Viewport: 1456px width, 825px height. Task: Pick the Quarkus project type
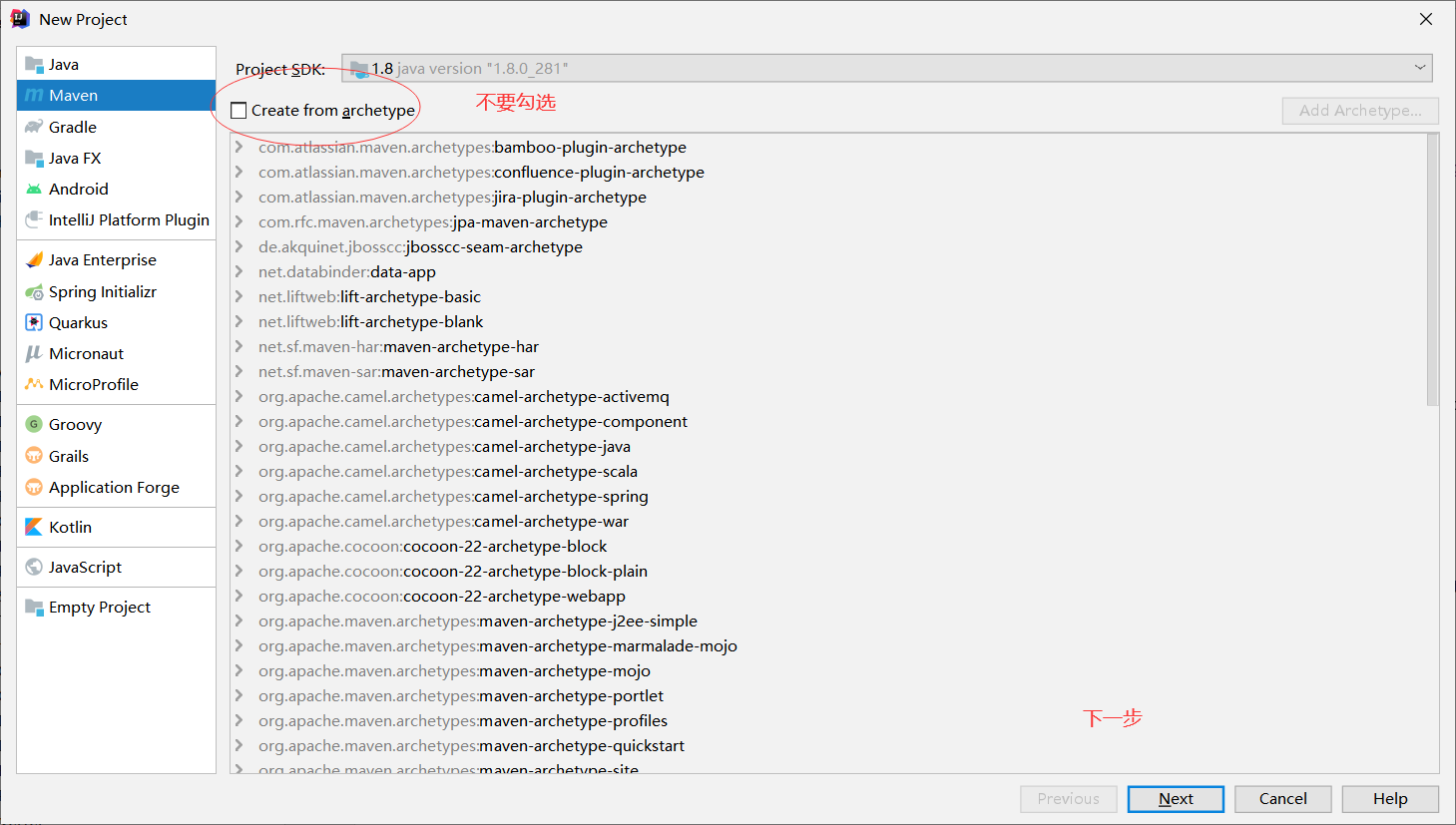(x=116, y=322)
